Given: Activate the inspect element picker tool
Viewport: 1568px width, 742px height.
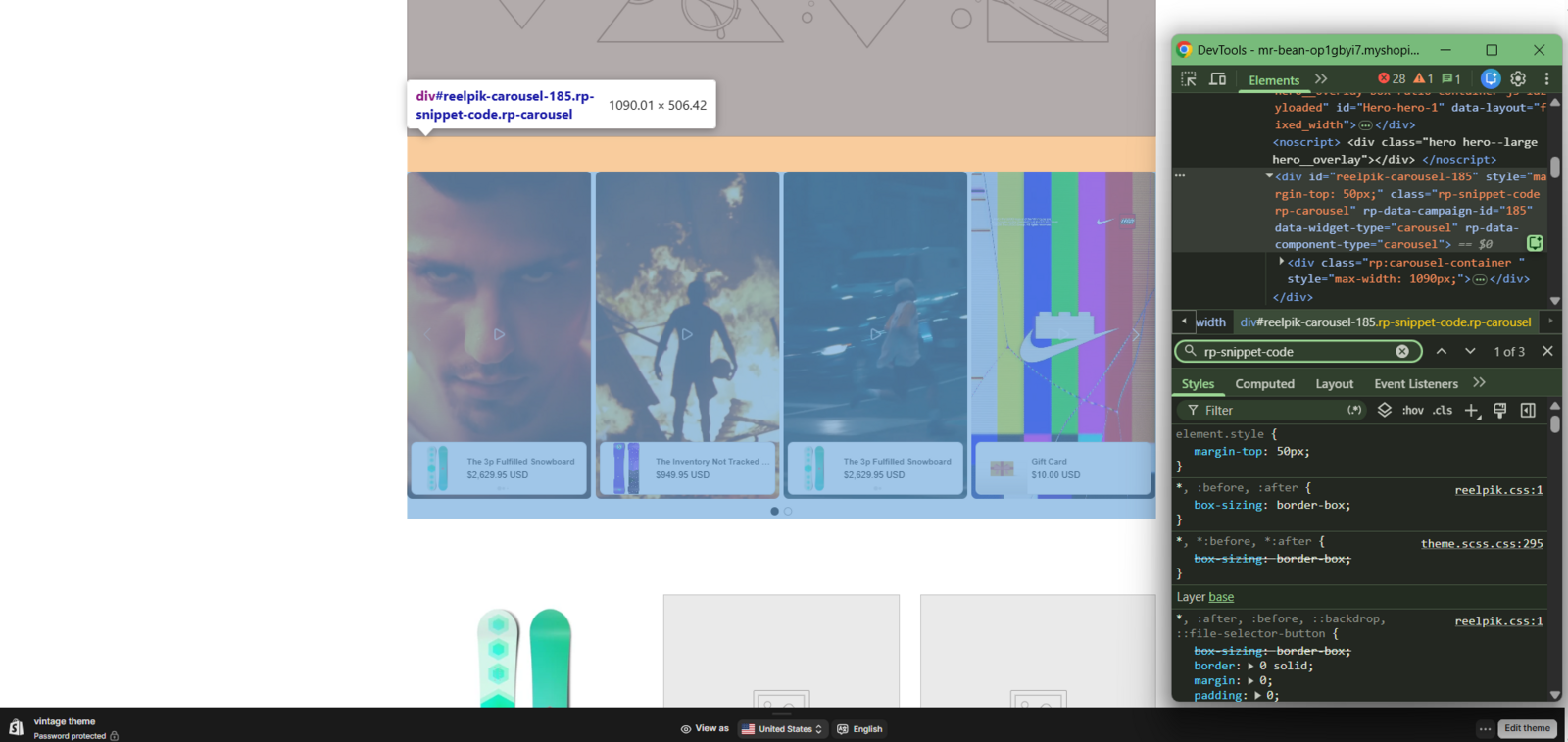Looking at the screenshot, I should click(1189, 79).
